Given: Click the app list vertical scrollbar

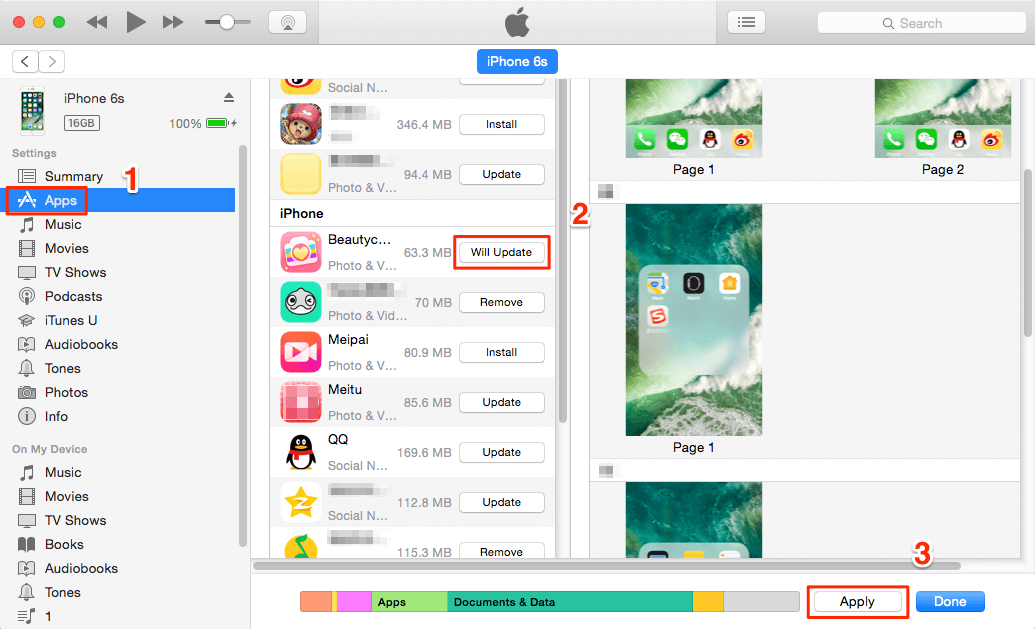Looking at the screenshot, I should 563,251.
